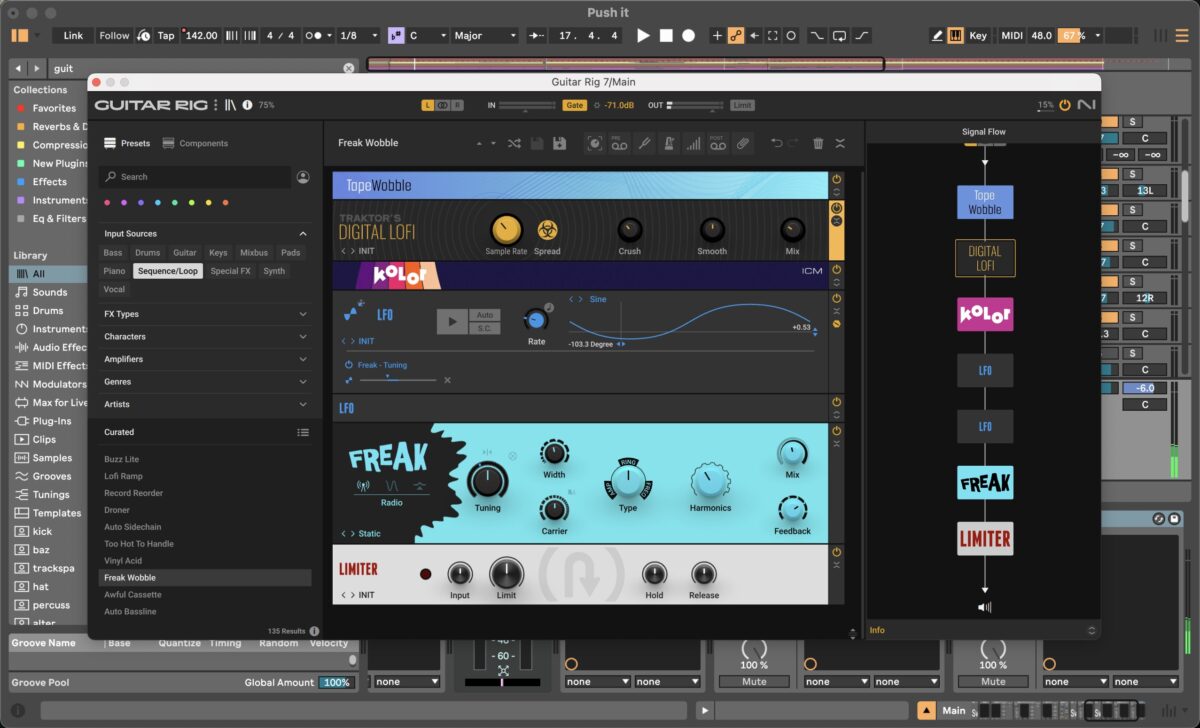The height and width of the screenshot is (728, 1200).
Task: Toggle the output Limit button
Action: click(x=742, y=105)
